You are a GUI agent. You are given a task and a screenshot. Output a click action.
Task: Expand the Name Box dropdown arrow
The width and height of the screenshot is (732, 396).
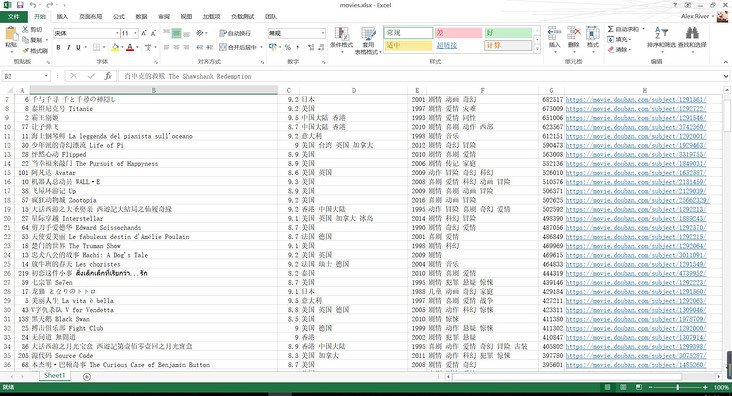coord(46,76)
